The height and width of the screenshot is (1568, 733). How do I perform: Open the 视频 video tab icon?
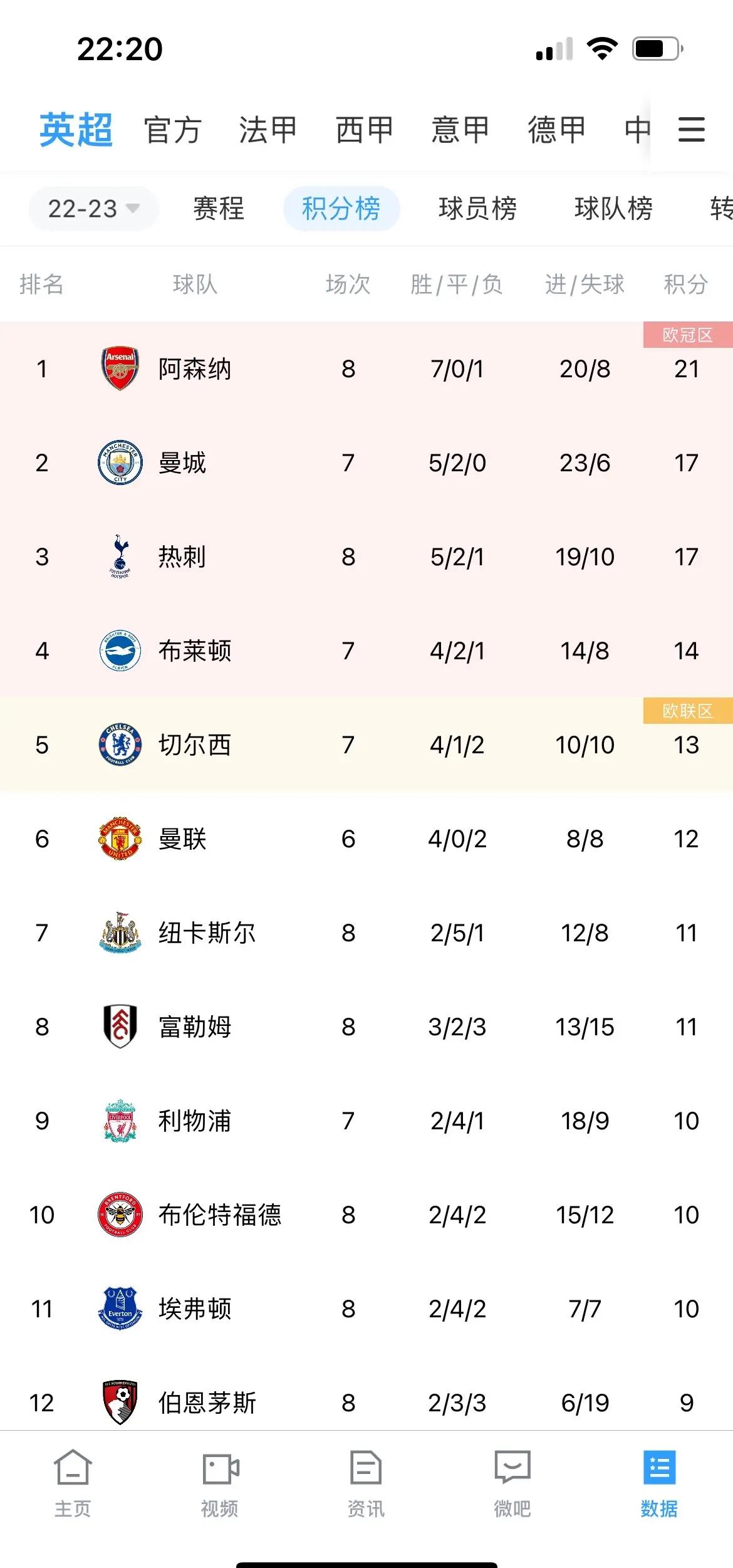pos(221,1468)
